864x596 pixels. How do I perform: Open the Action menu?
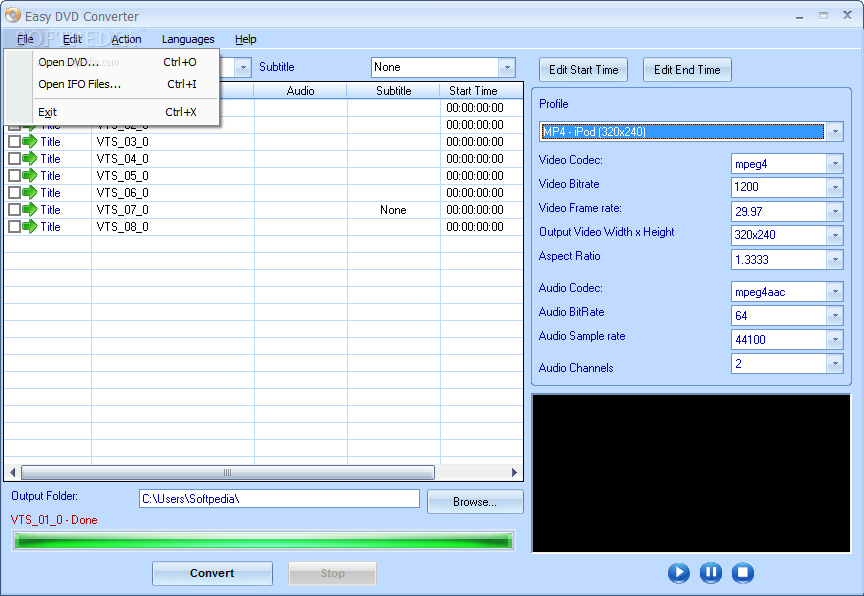coord(126,39)
